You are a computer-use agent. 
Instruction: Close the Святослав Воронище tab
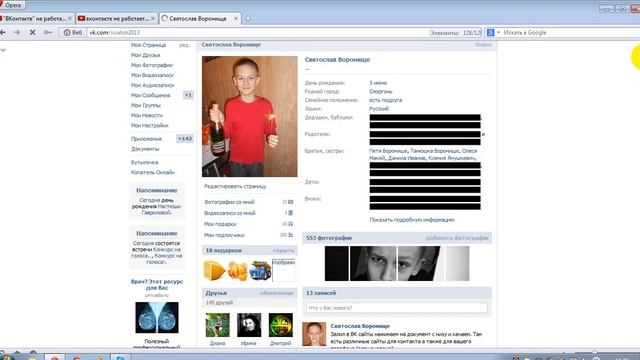click(236, 19)
